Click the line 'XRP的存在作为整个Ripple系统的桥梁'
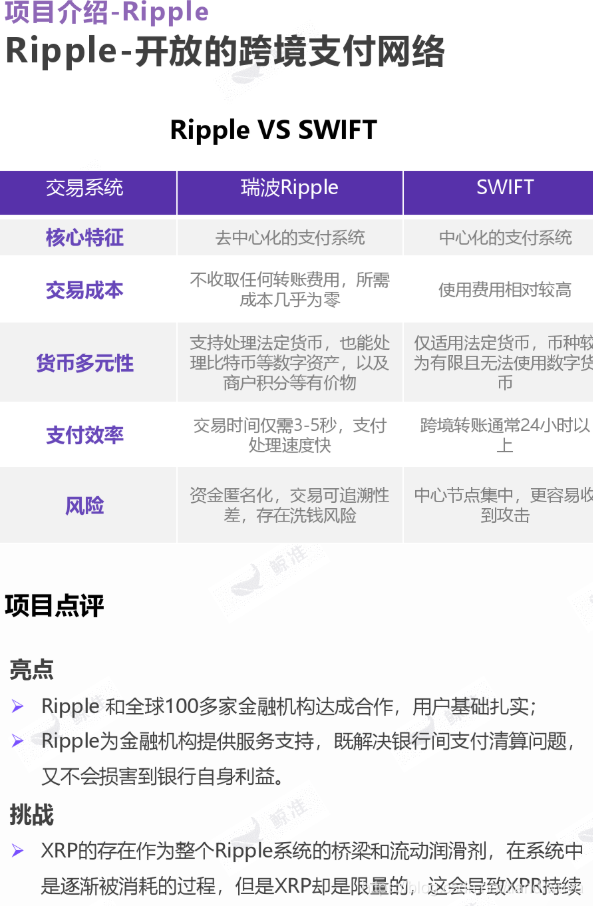The height and width of the screenshot is (906, 593). point(312,851)
